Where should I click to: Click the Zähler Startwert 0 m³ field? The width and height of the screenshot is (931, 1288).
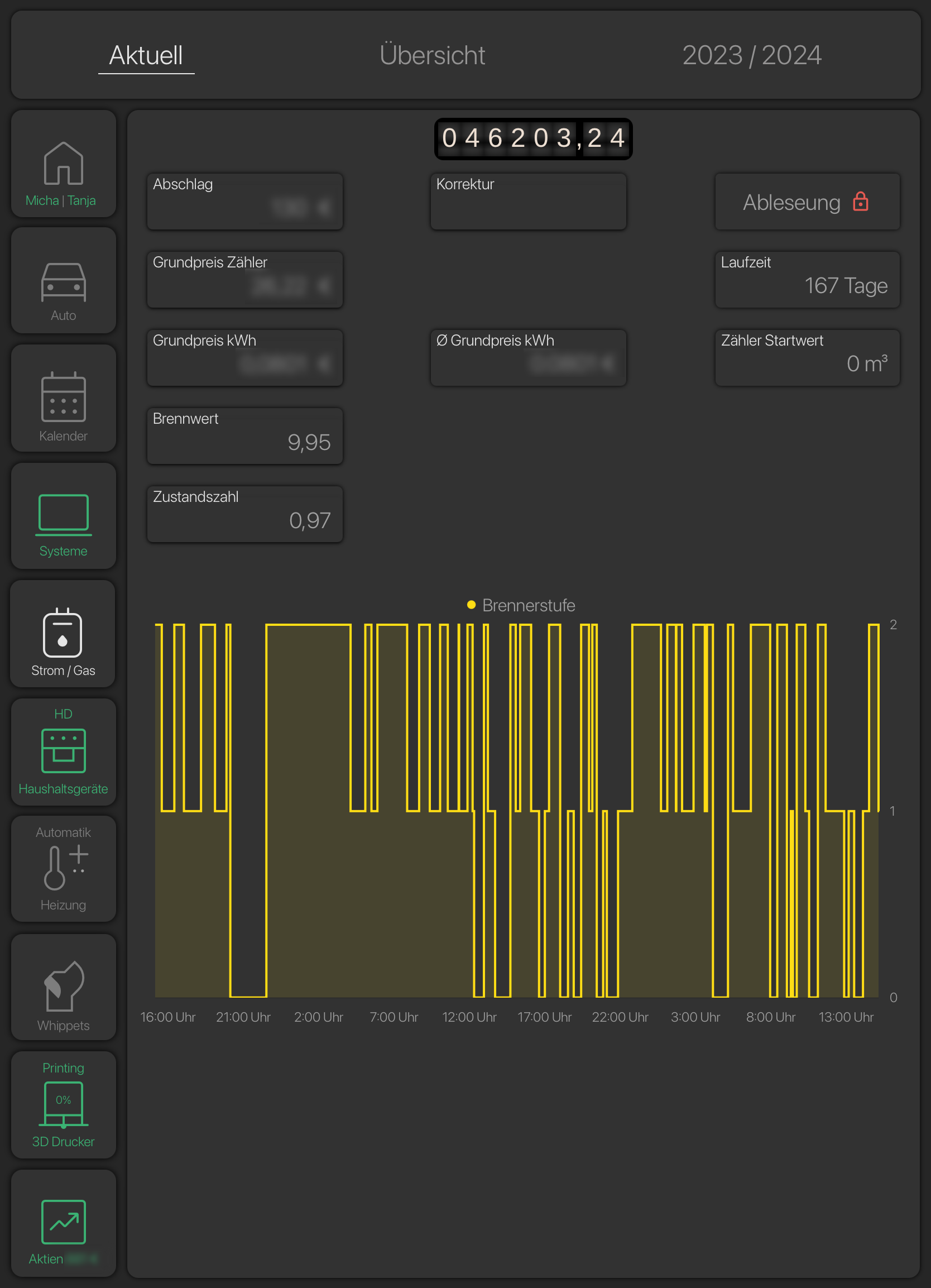[807, 358]
